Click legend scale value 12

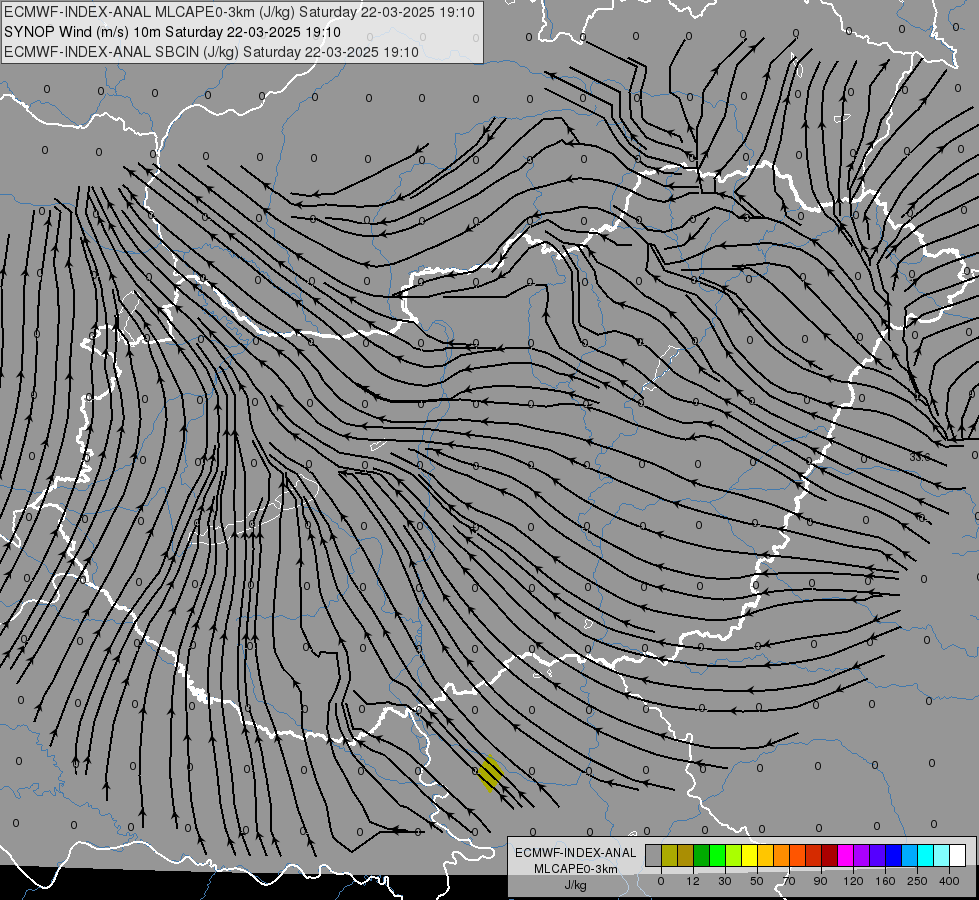point(692,881)
